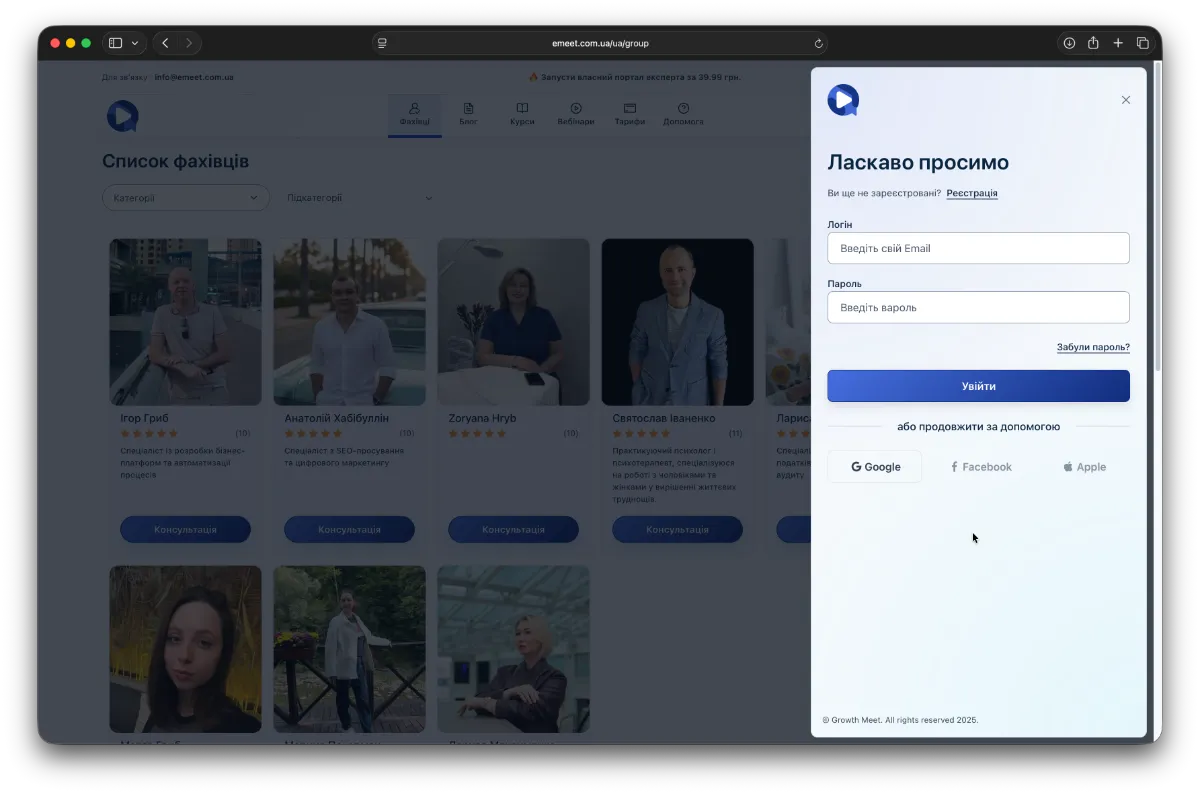Open Safari downloads icon

pos(1069,43)
